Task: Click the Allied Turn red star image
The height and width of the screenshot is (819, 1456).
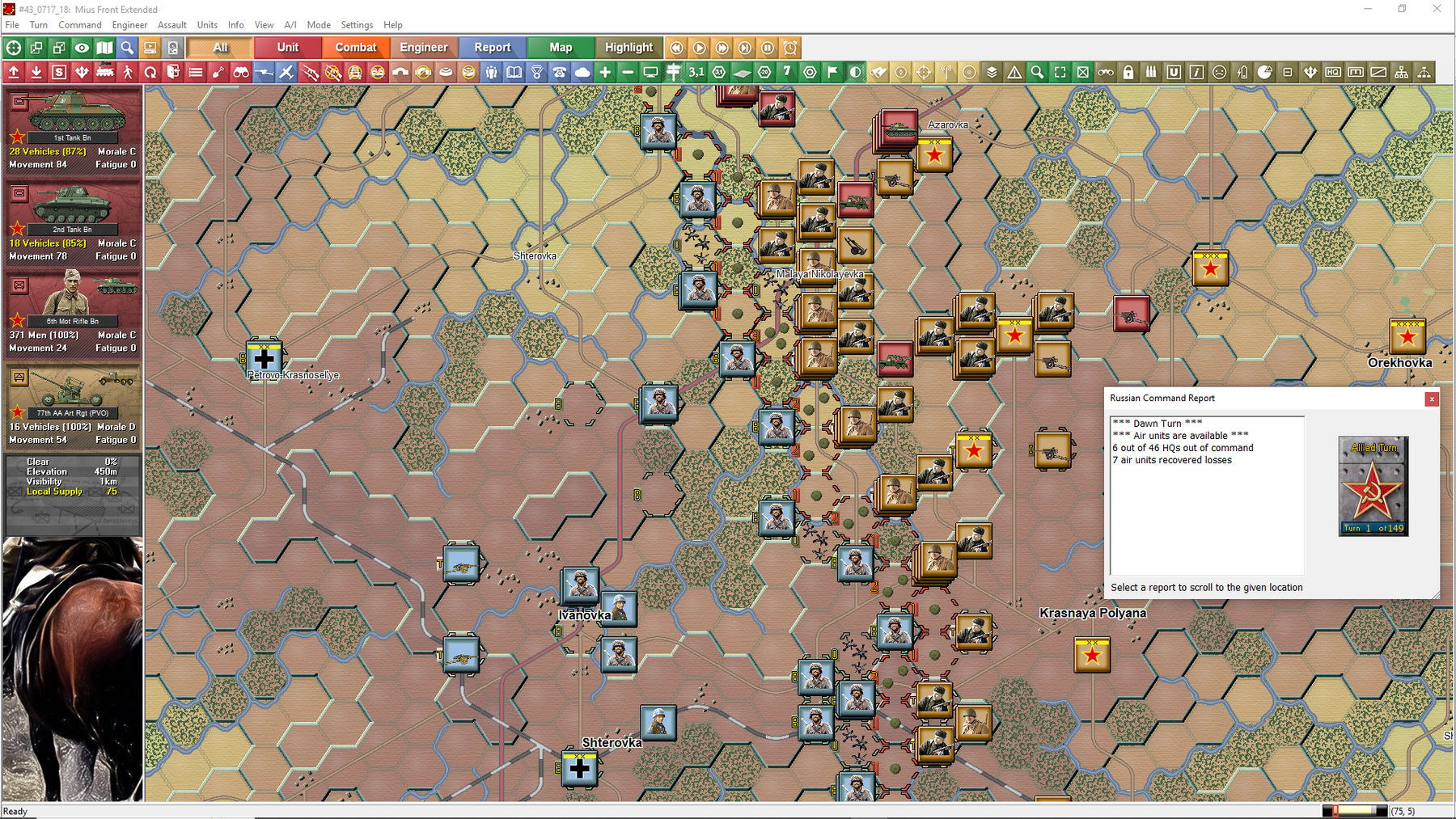Action: [1373, 486]
